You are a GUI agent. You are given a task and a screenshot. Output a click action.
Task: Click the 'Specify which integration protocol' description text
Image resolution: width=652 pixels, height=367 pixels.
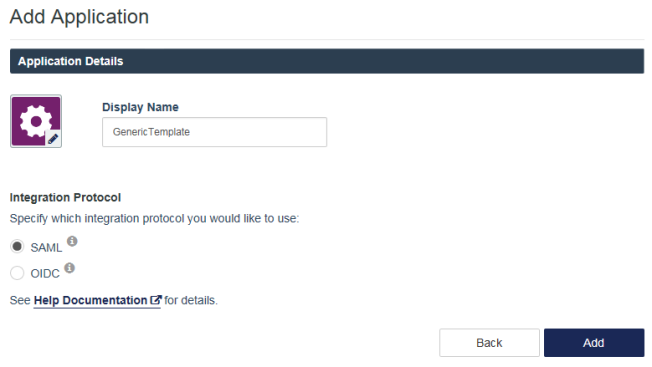(x=154, y=219)
